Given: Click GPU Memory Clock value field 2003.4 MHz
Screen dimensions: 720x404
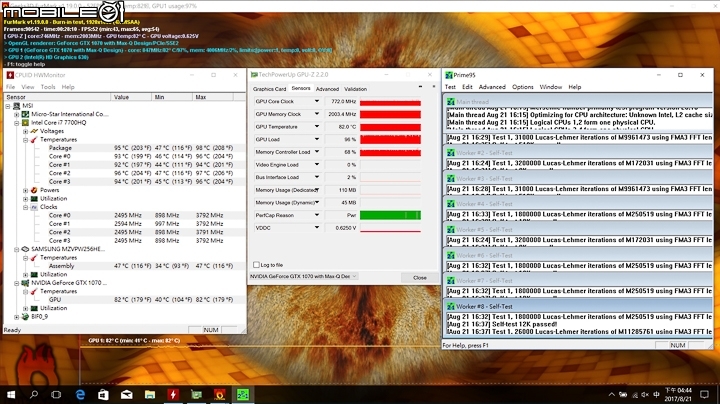Looking at the screenshot, I should 341,114.
